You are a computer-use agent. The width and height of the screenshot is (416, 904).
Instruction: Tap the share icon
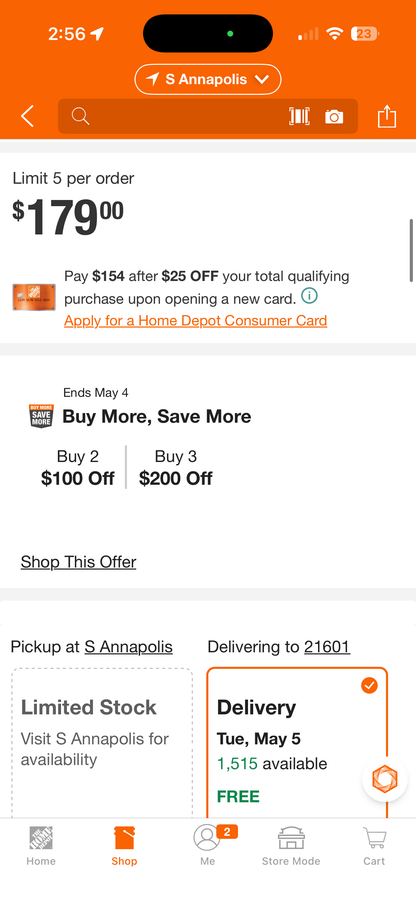[x=387, y=116]
